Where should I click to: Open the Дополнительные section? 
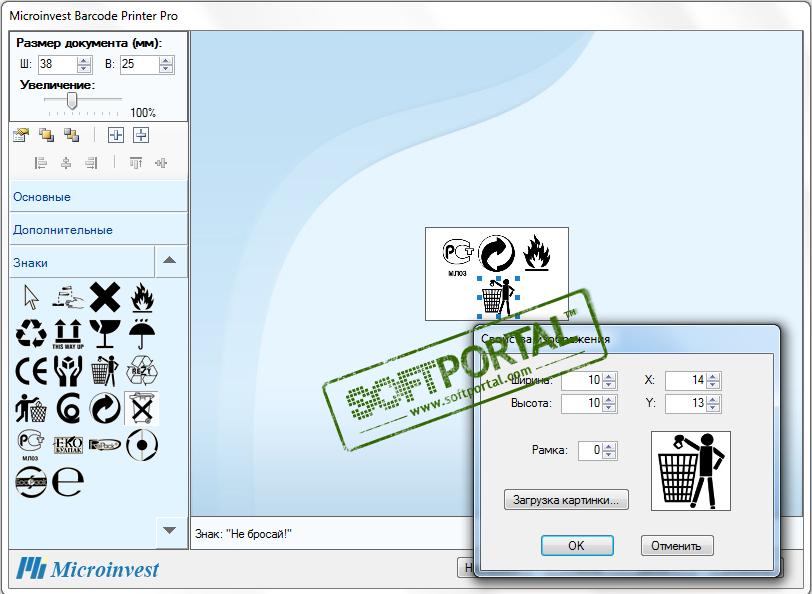[x=98, y=229]
